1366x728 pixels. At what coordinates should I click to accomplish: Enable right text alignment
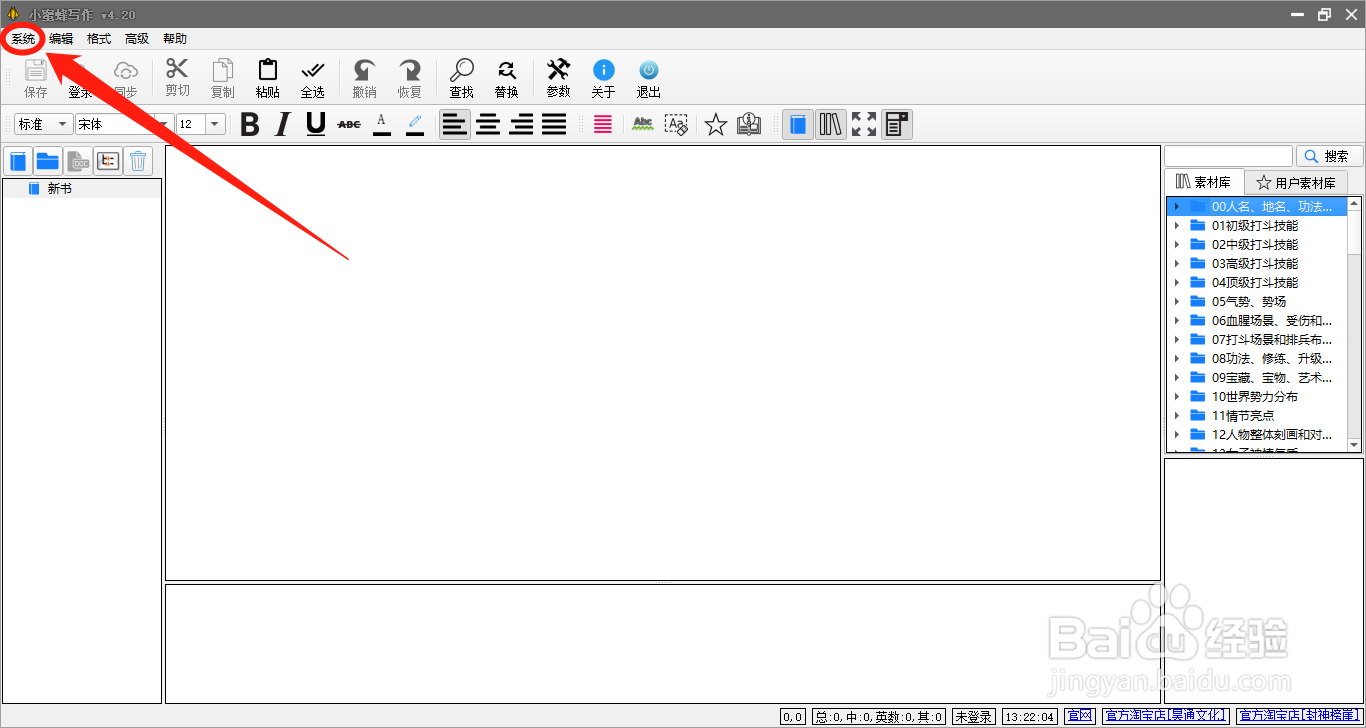521,124
